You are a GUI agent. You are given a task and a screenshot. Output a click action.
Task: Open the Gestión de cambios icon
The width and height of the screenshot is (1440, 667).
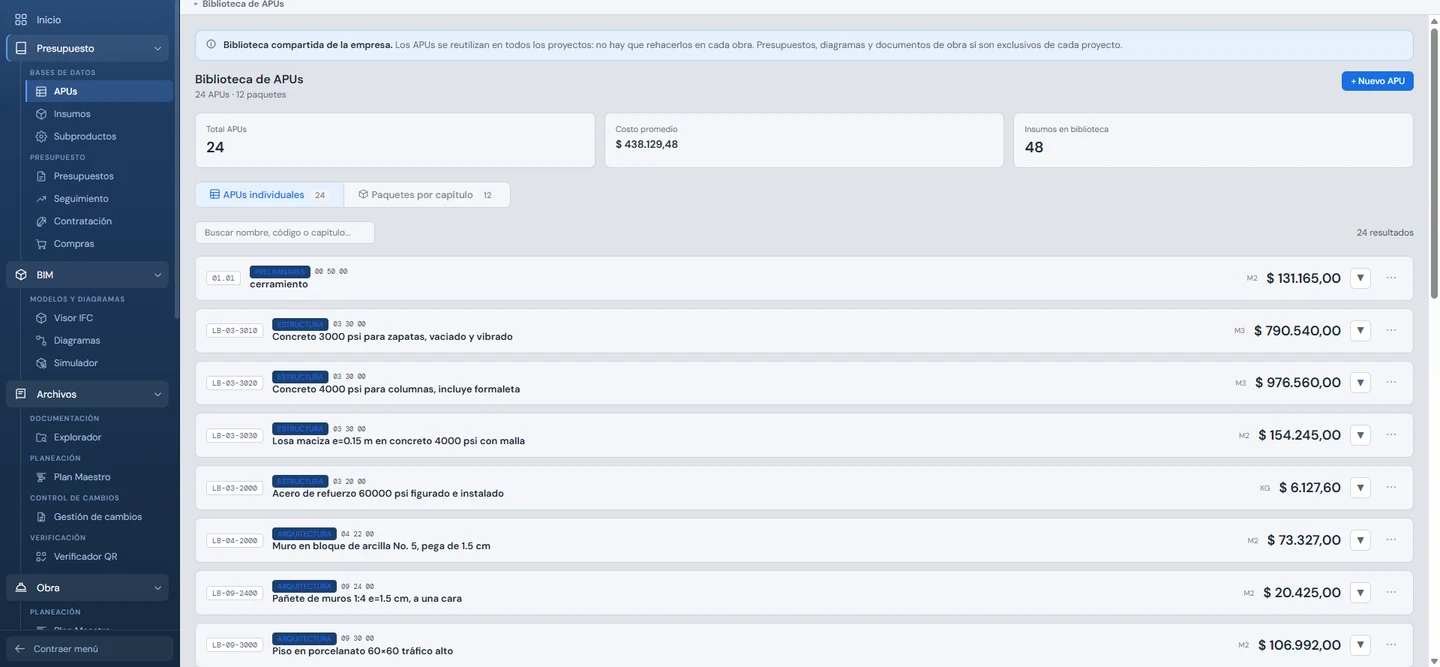coord(41,517)
